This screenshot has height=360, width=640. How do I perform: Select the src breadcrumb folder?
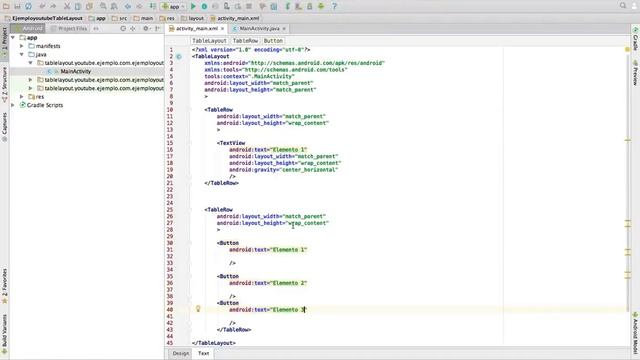[119, 18]
